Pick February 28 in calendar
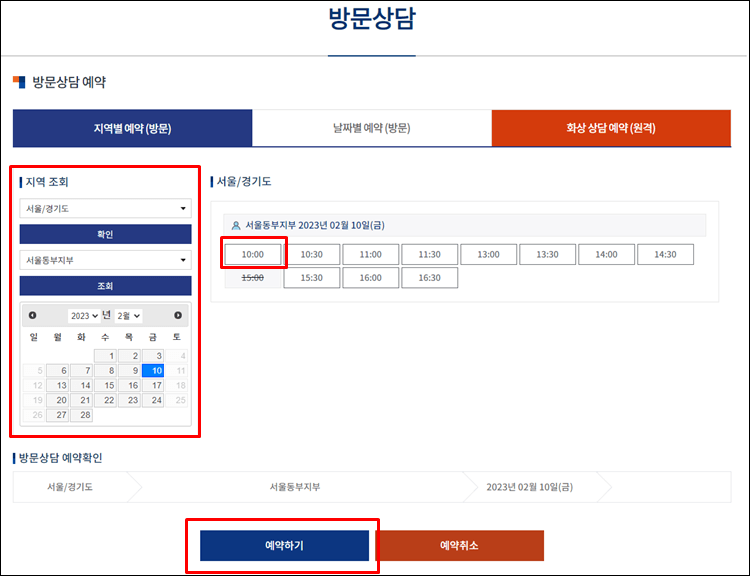Viewport: 750px width, 576px height. click(81, 415)
